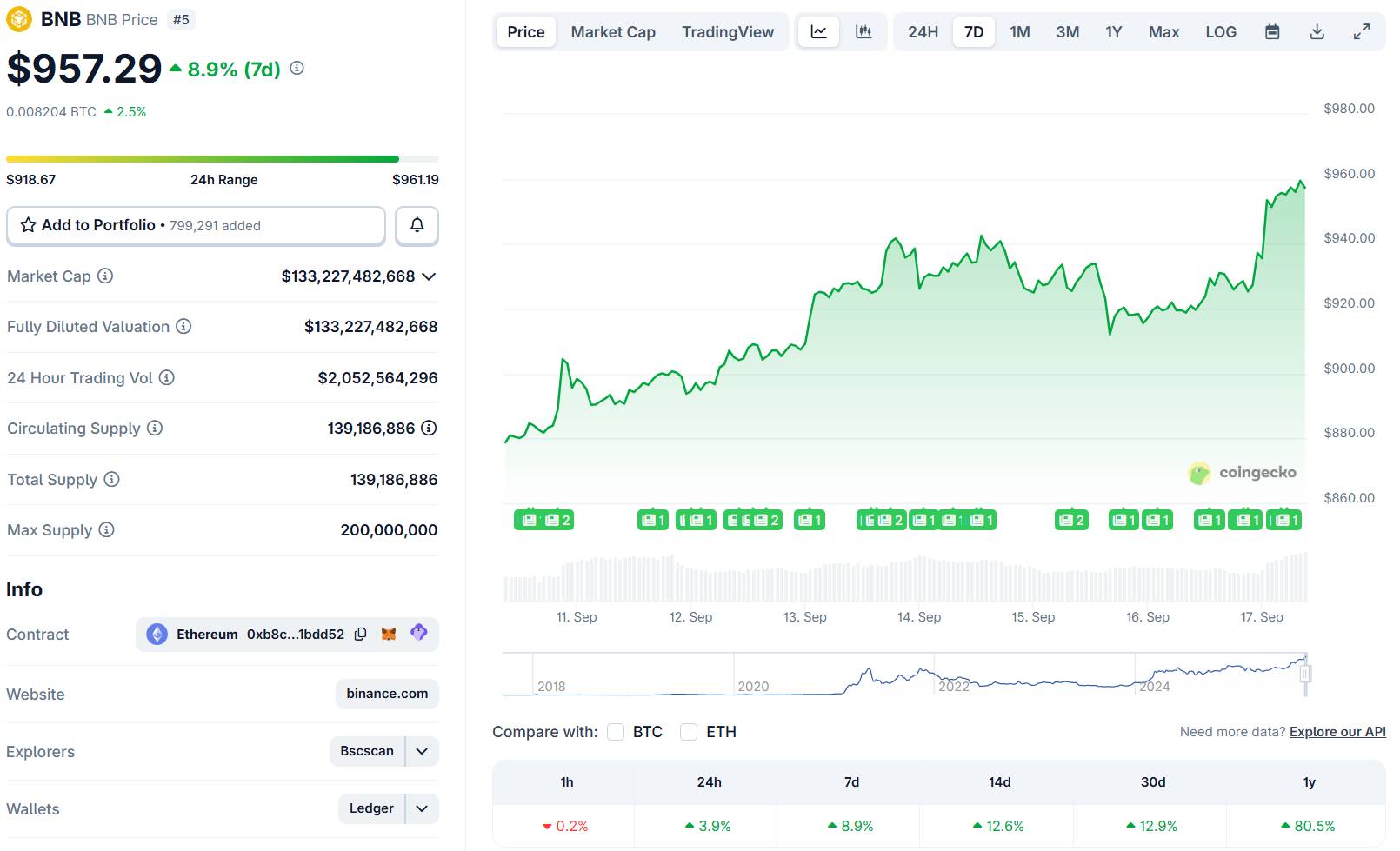Image resolution: width=1400 pixels, height=851 pixels.
Task: Click the $957.29 price text
Action: coord(84,69)
